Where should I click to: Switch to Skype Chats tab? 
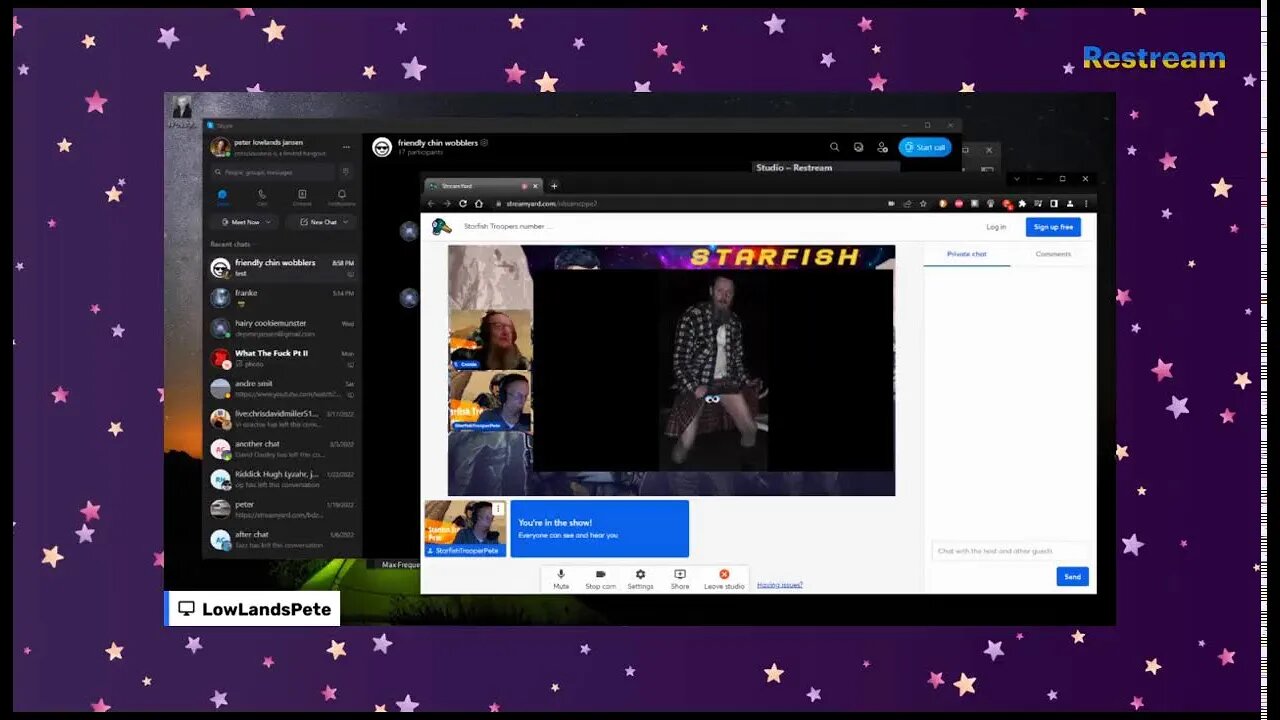point(223,197)
